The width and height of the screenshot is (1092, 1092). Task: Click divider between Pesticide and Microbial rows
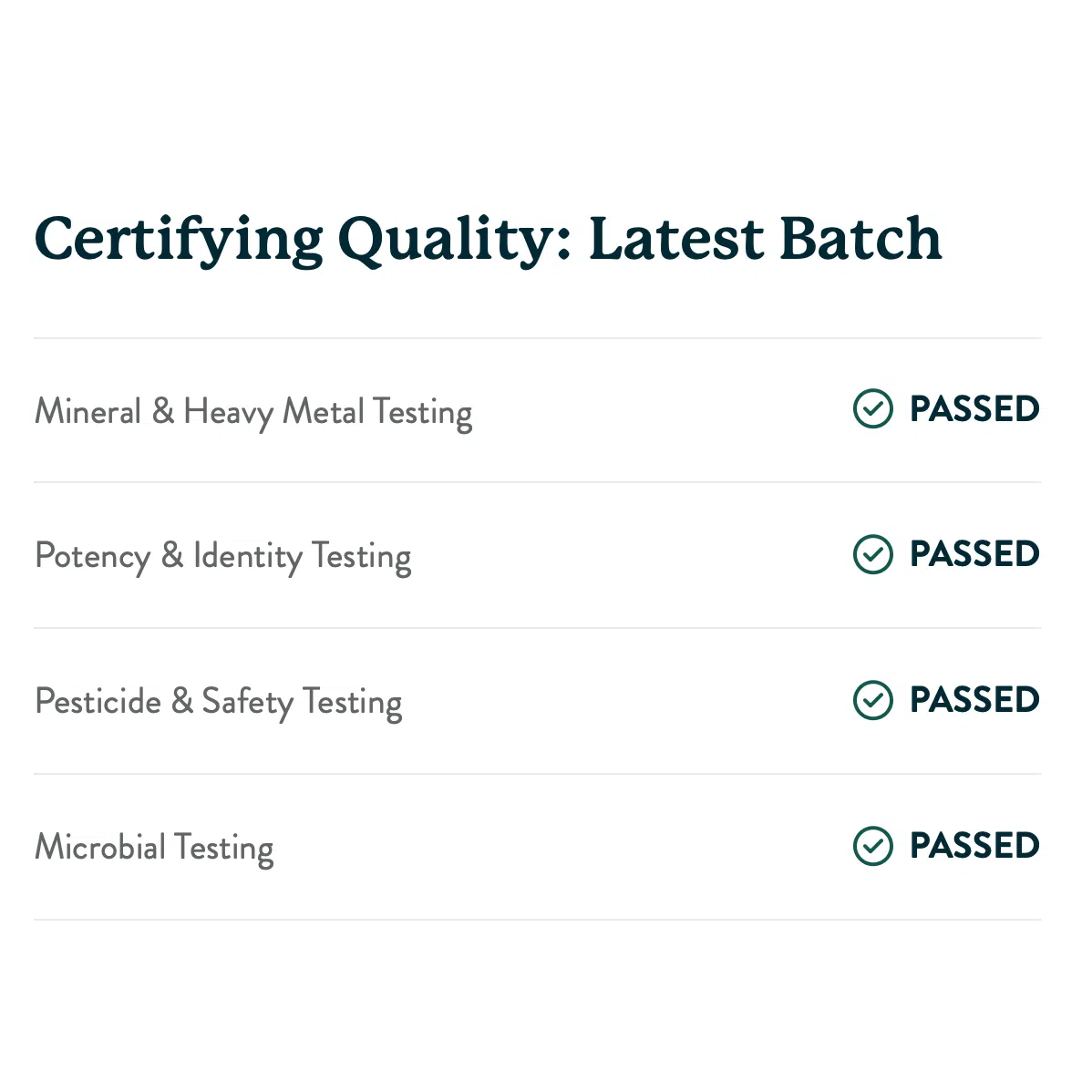(538, 774)
